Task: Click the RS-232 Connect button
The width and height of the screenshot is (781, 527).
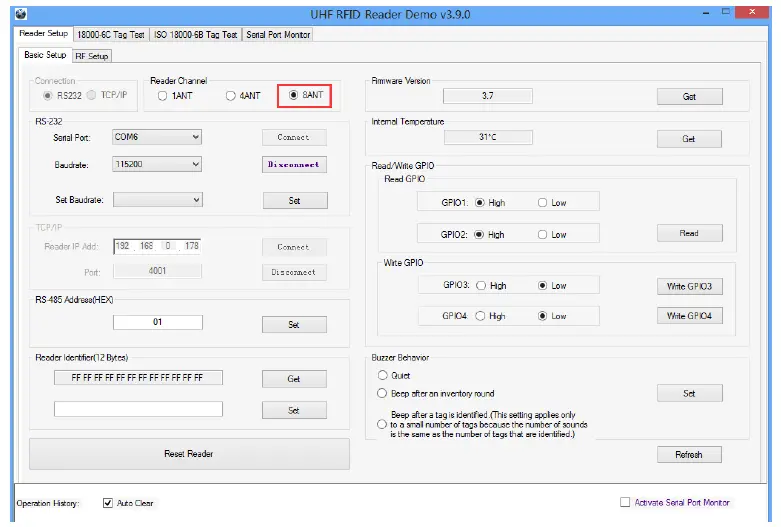Action: 294,137
